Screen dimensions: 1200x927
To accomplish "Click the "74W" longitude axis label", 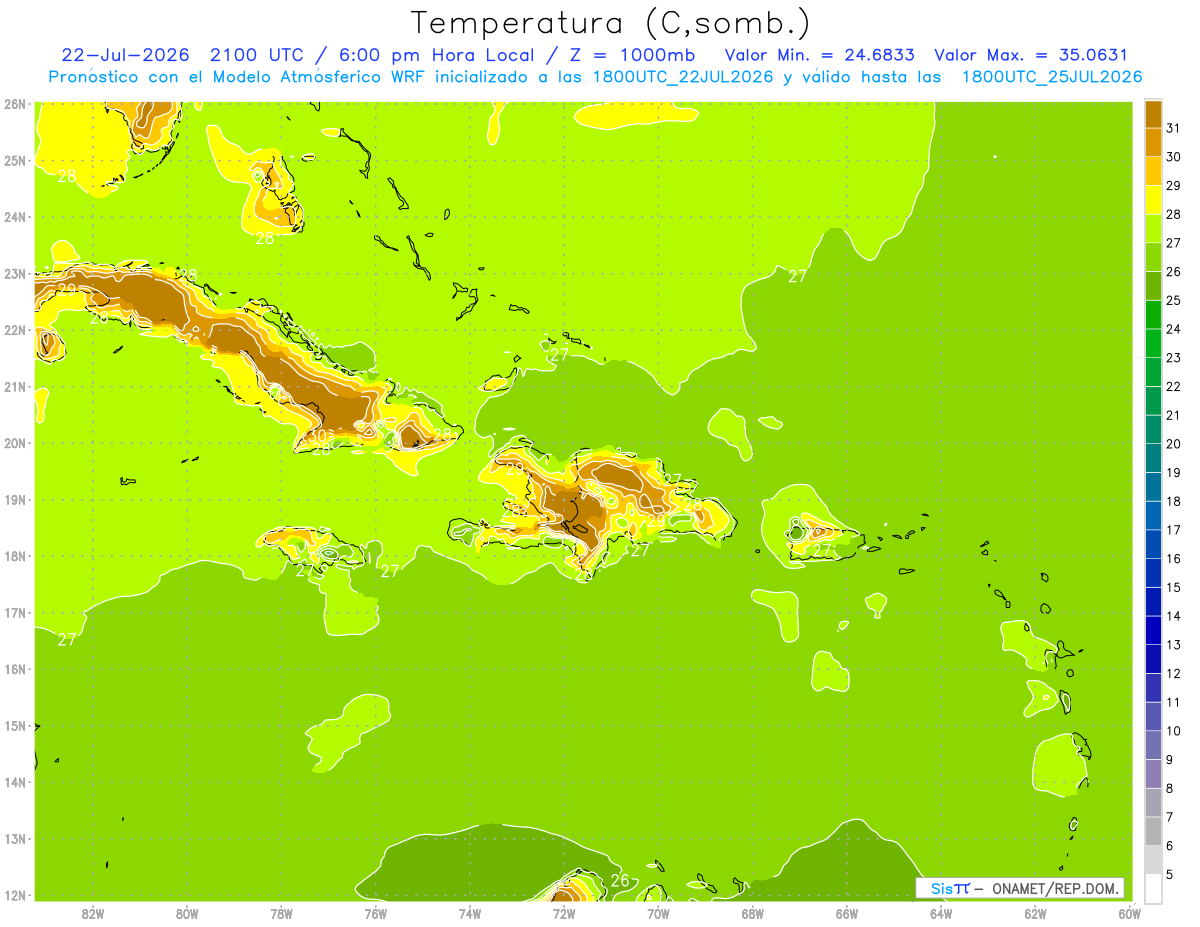I will coord(470,913).
